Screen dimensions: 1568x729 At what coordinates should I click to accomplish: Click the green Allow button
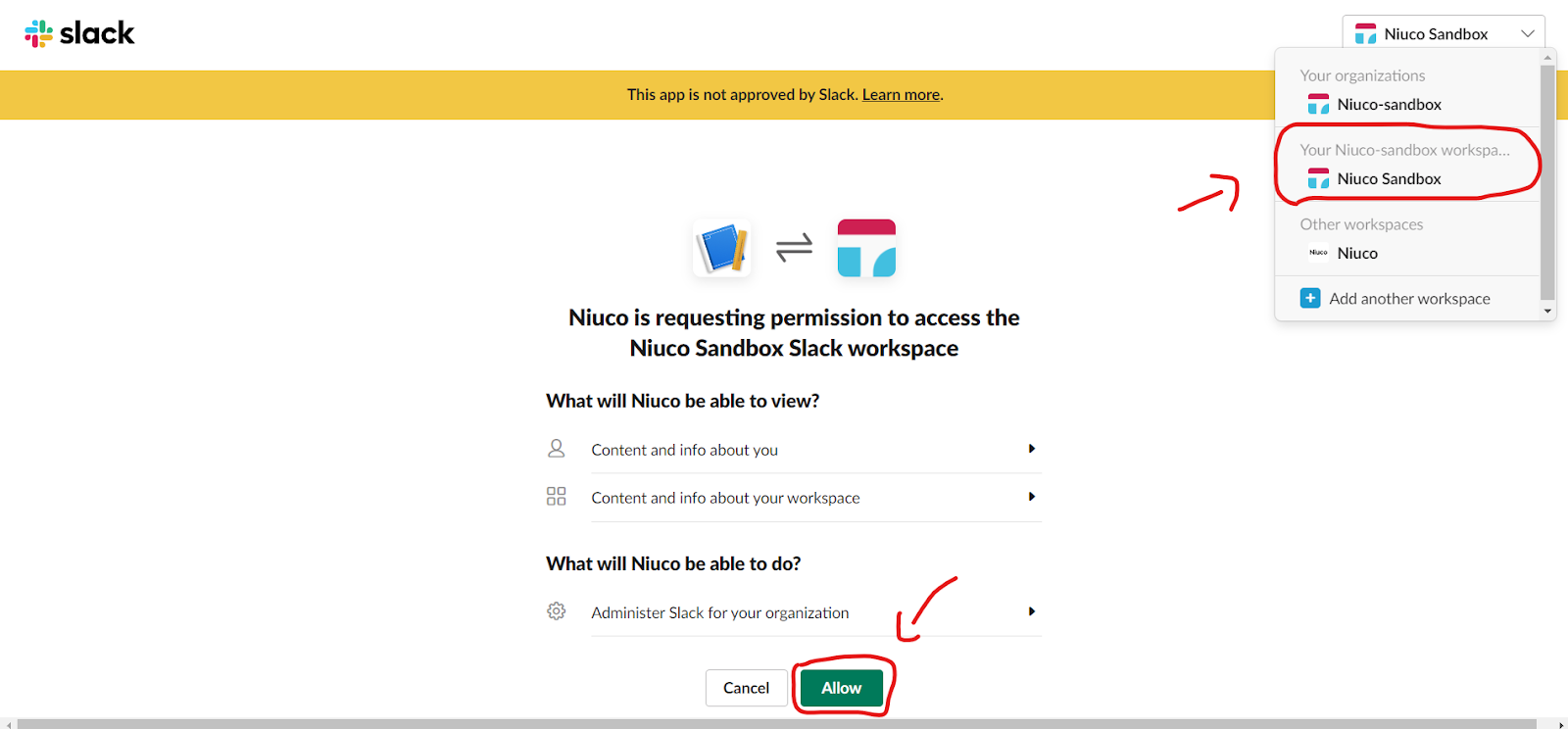coord(842,688)
